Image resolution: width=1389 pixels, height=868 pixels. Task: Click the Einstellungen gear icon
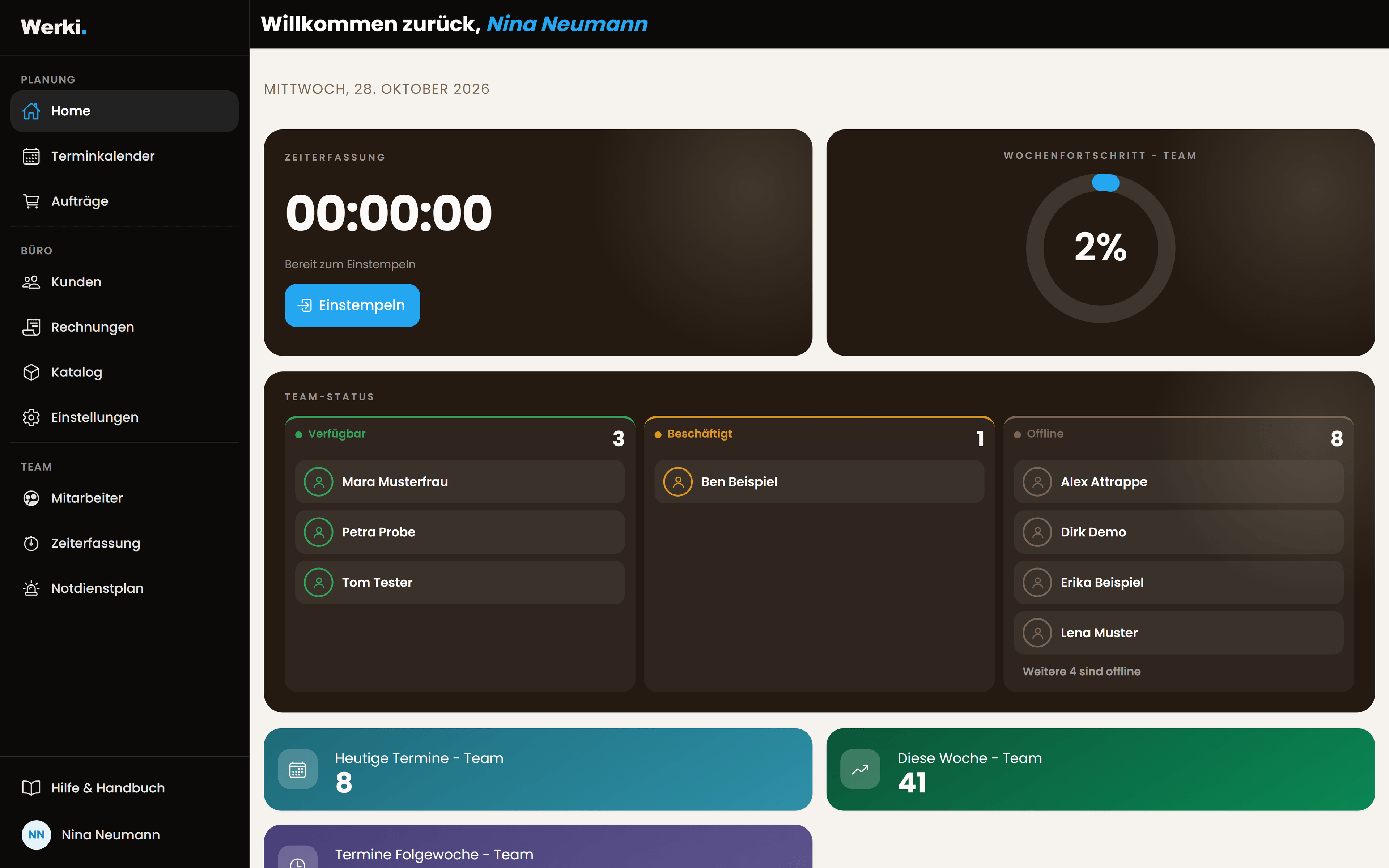pyautogui.click(x=31, y=417)
